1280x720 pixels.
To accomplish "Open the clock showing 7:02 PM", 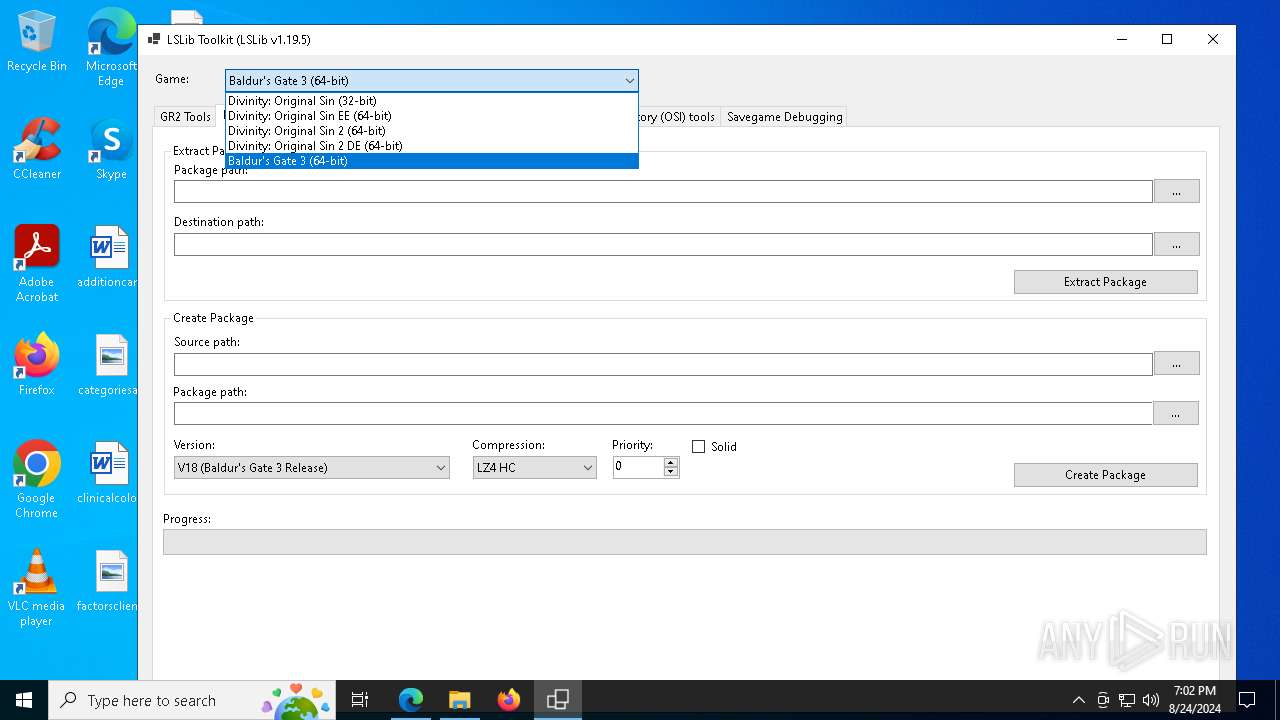I will (x=1194, y=700).
